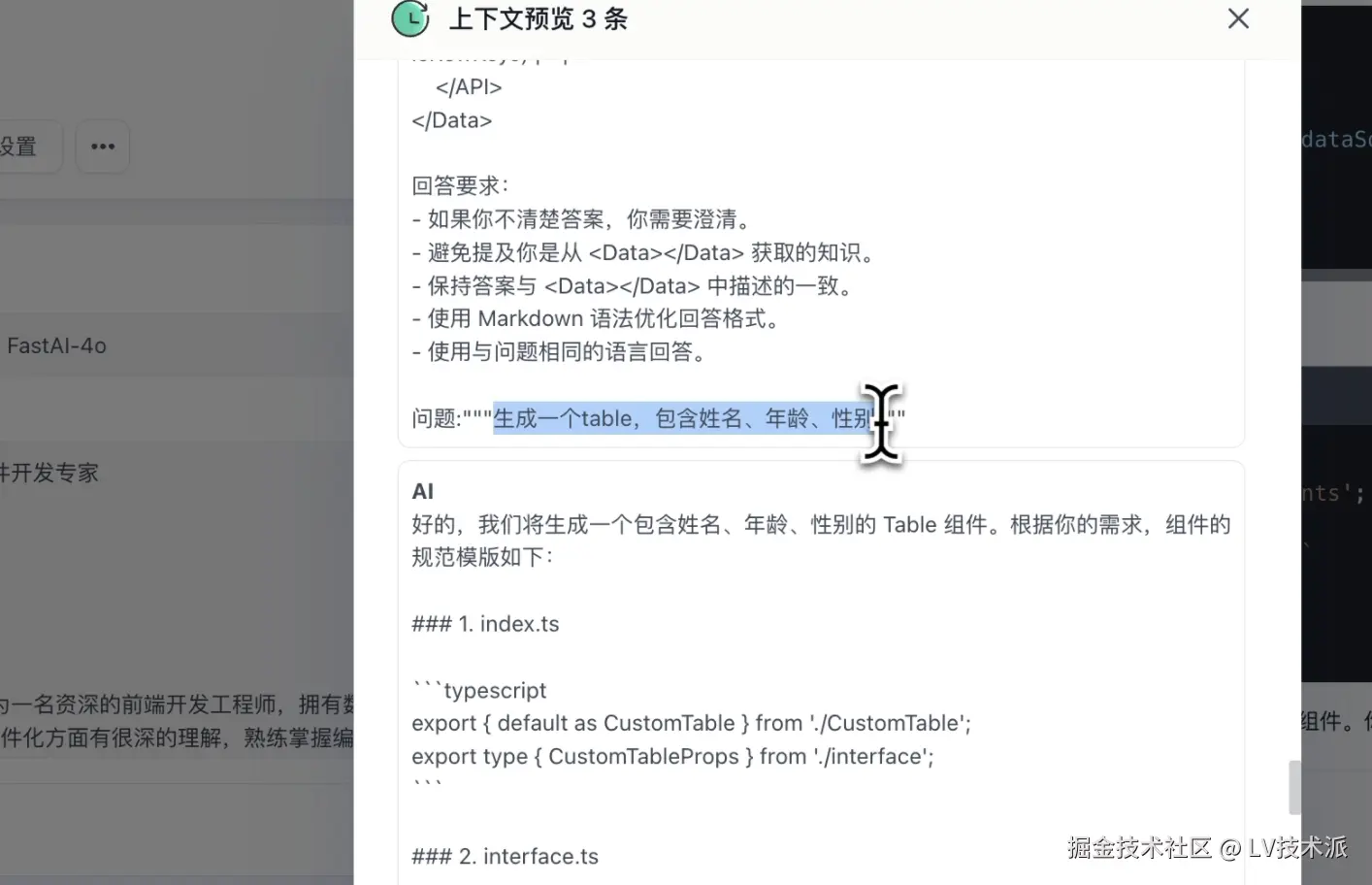Click the ```typescript code fence line
1372x885 pixels.
point(479,690)
